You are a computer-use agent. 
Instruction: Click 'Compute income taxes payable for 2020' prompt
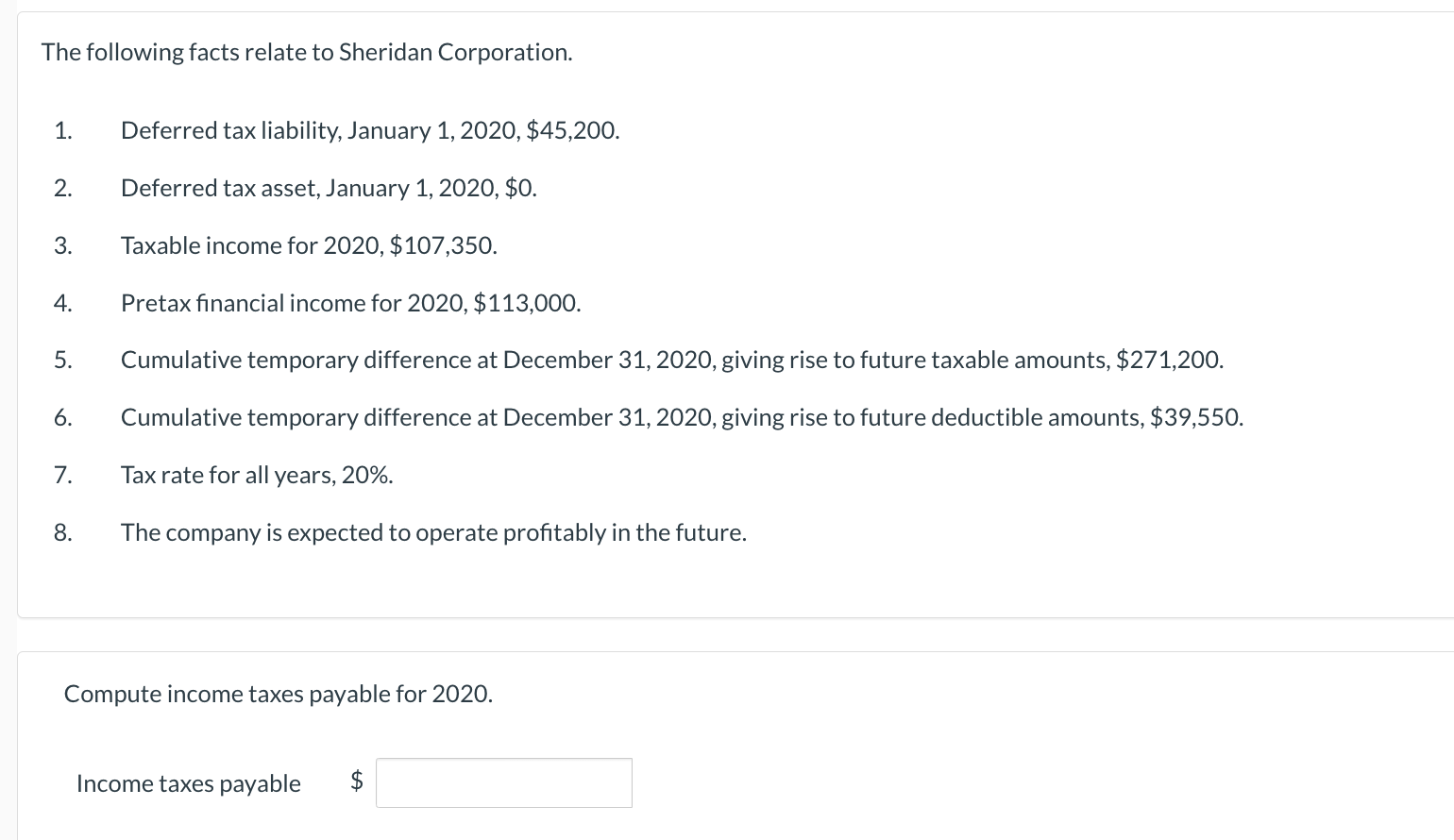click(279, 694)
